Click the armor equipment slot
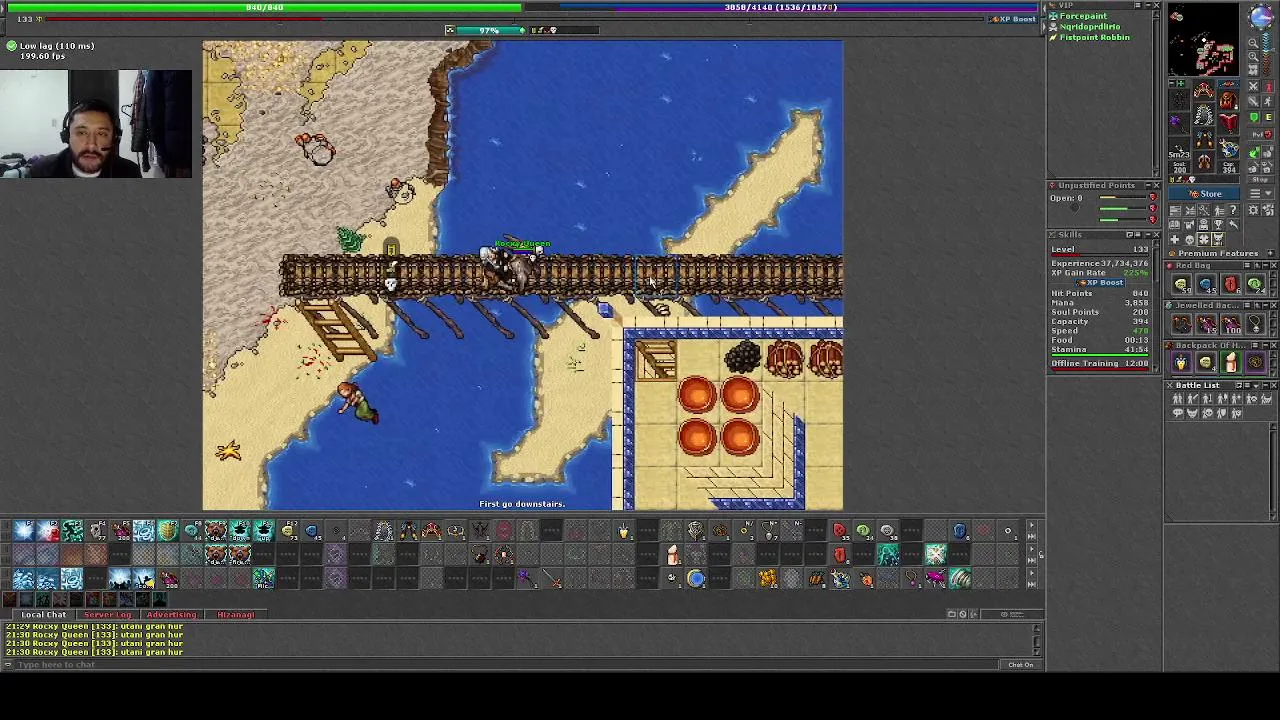Image resolution: width=1280 pixels, height=720 pixels. tap(1204, 115)
